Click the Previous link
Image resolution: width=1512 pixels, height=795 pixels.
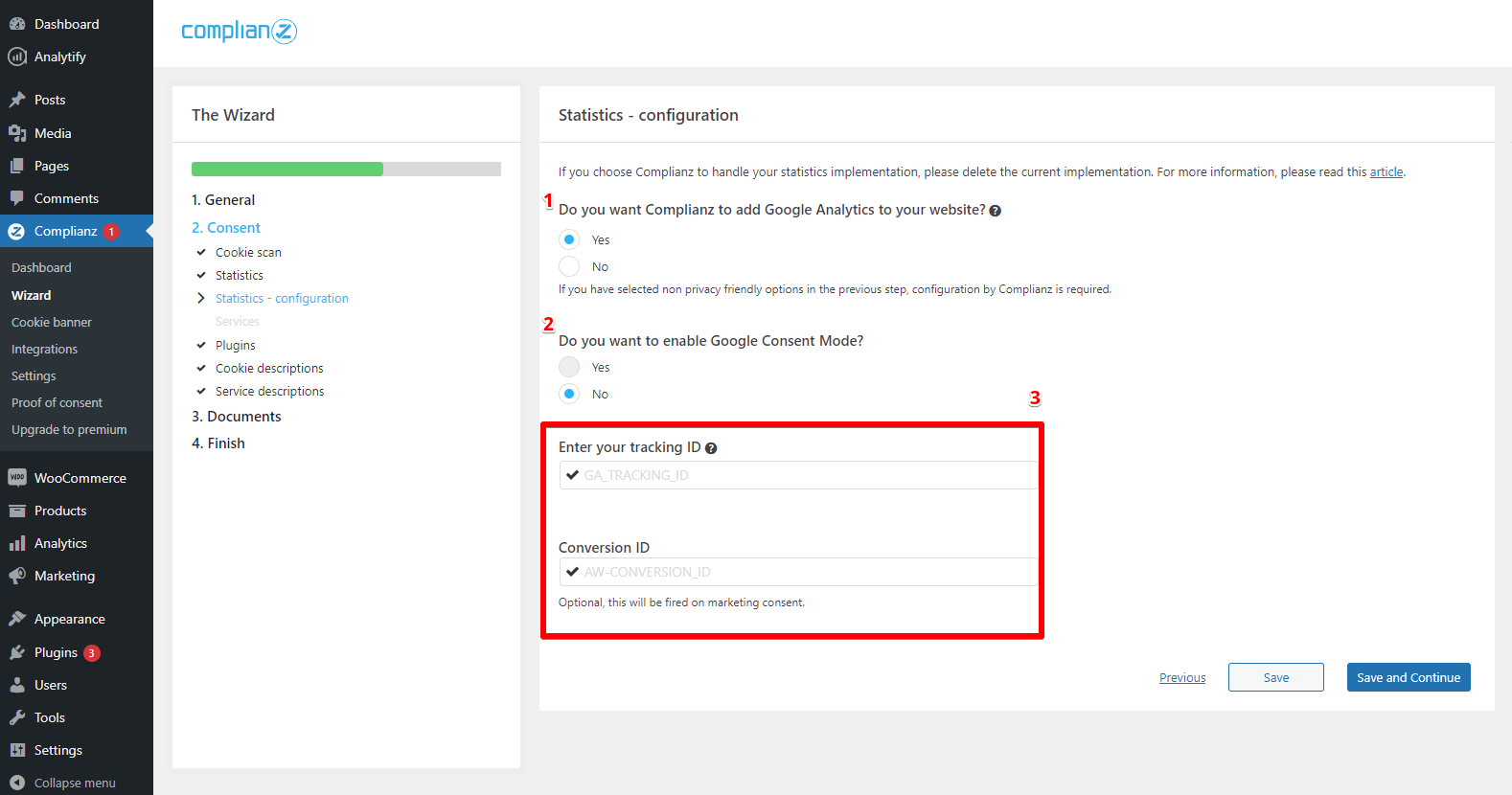(x=1182, y=678)
